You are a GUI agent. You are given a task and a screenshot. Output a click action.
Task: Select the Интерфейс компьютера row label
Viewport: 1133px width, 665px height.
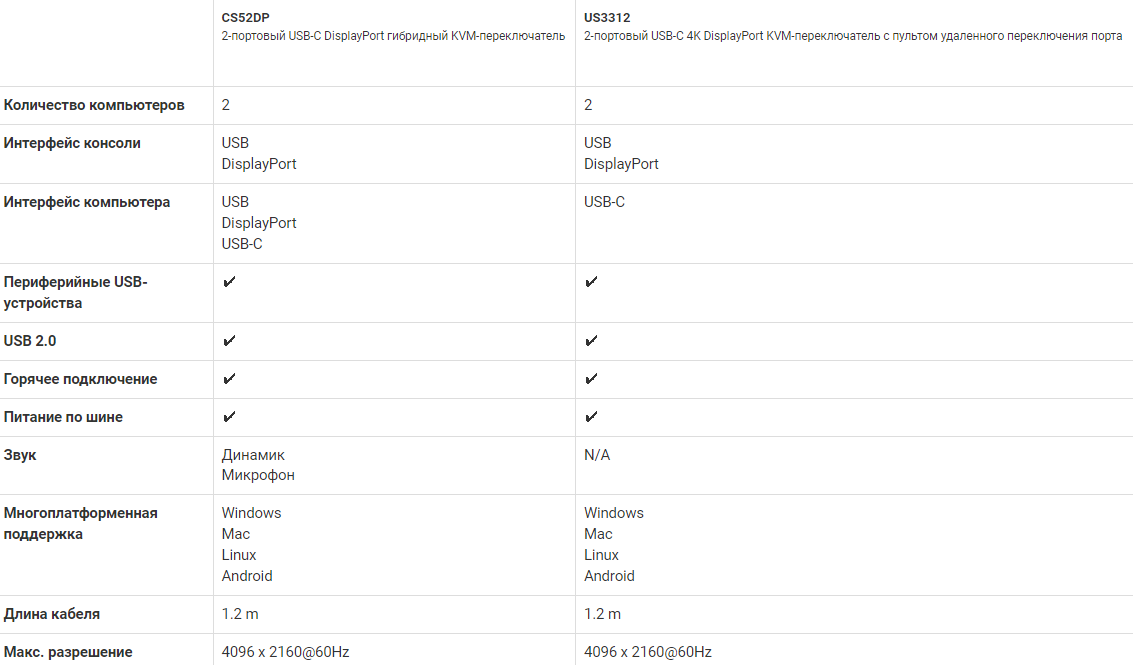click(87, 202)
